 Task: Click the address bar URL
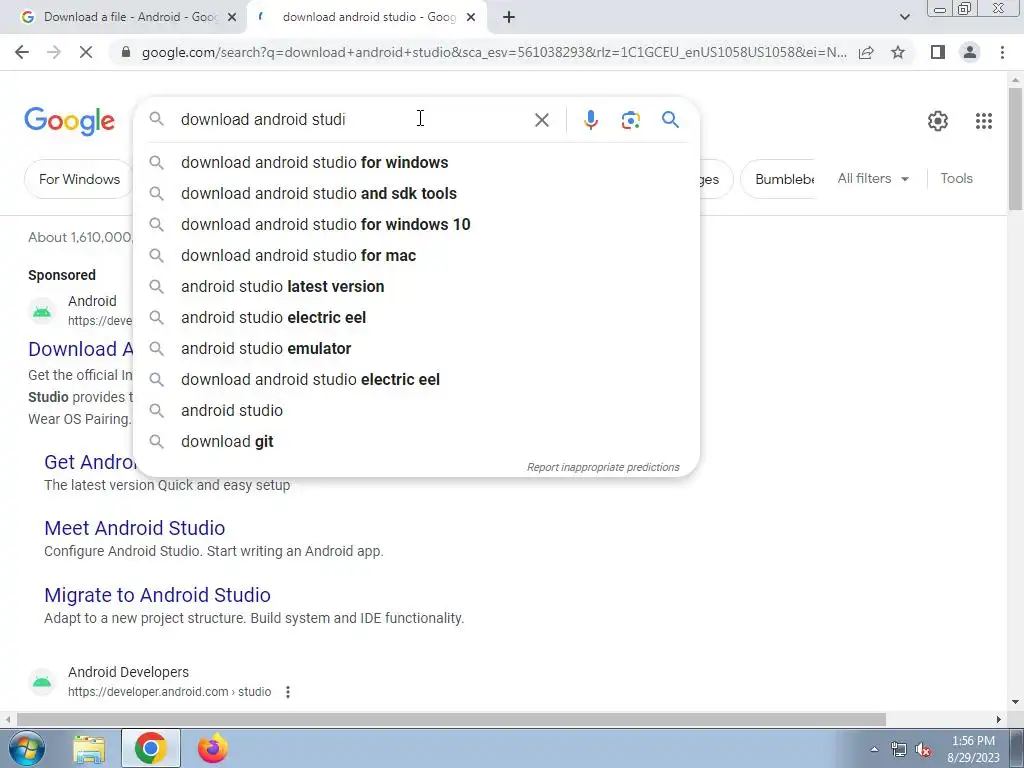494,52
